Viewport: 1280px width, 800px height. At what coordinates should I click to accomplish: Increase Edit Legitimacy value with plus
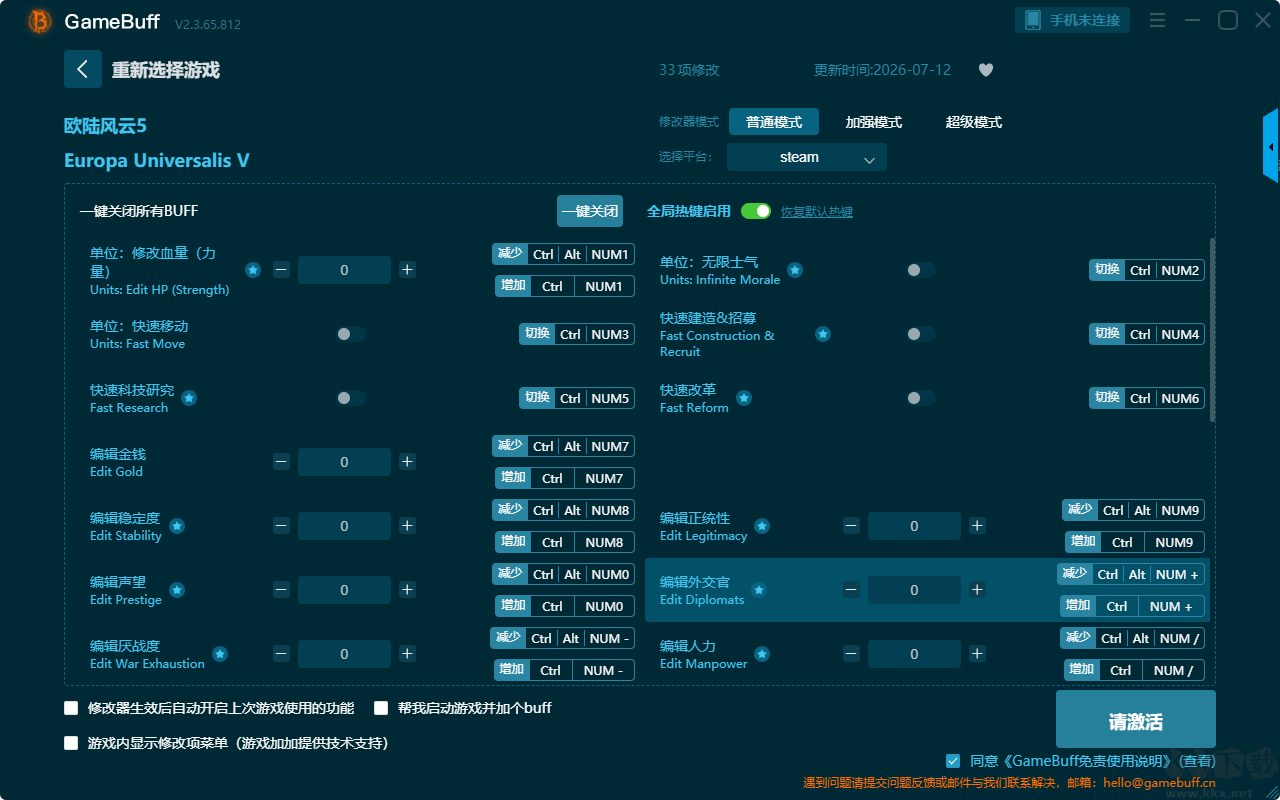click(977, 526)
